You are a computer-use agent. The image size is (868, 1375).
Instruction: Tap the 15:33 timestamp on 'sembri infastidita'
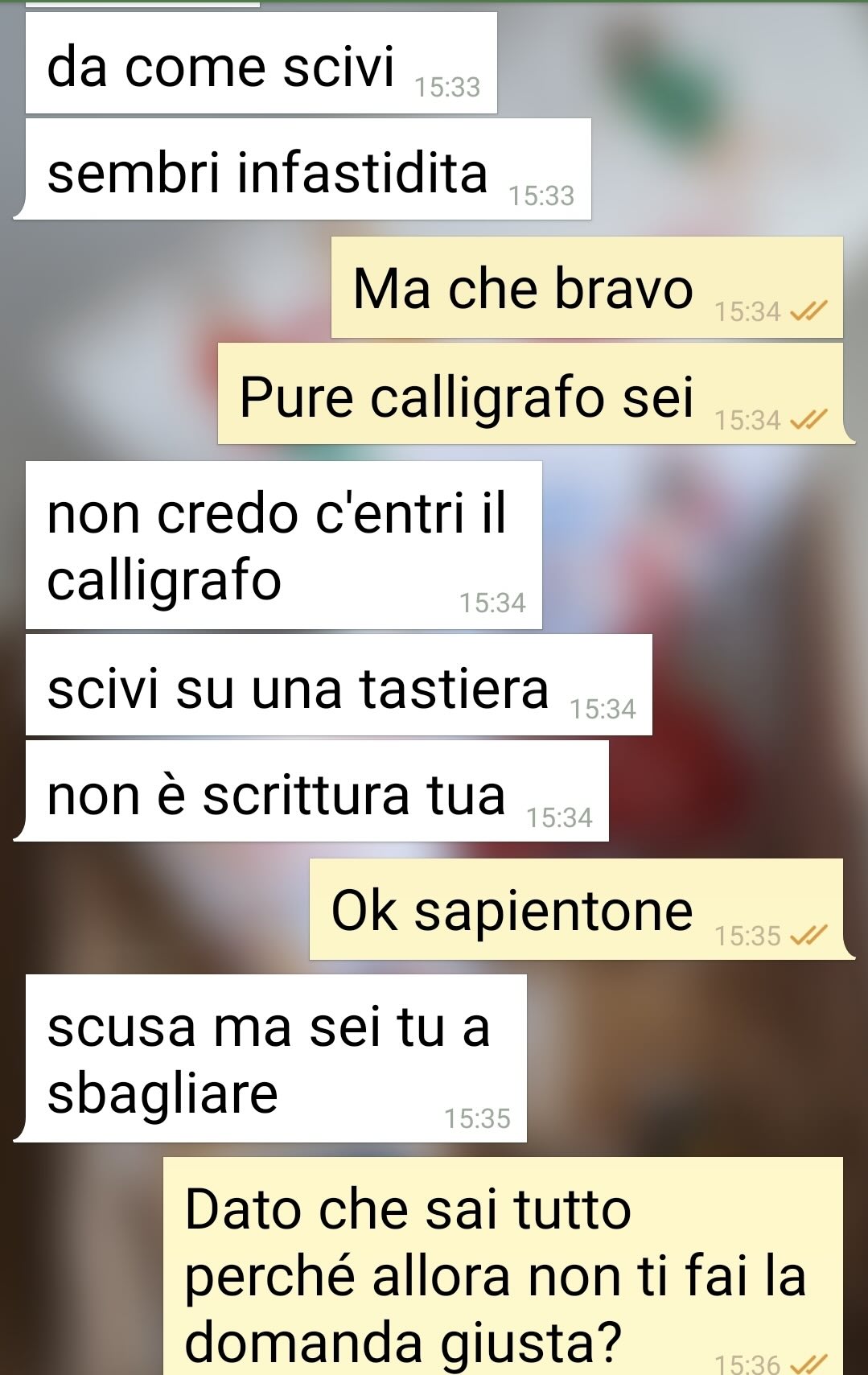(541, 196)
